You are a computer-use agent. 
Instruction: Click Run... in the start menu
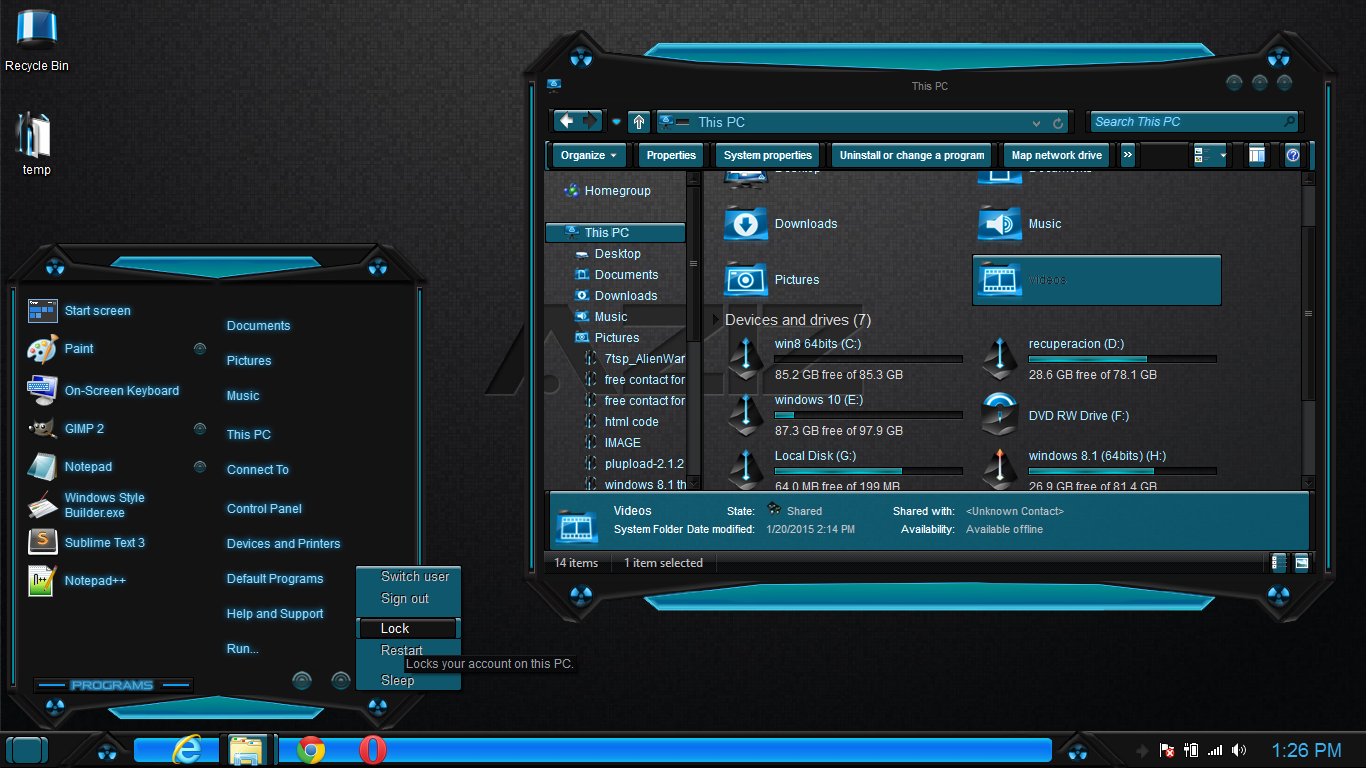243,649
